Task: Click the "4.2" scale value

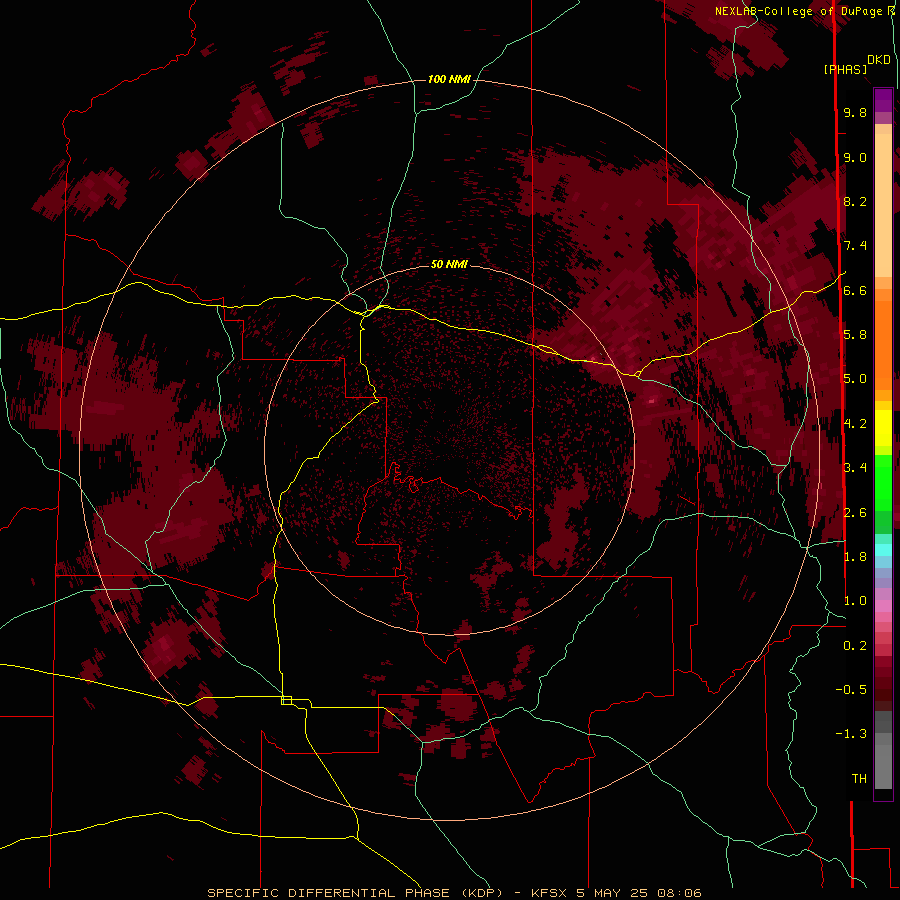Action: pyautogui.click(x=855, y=424)
